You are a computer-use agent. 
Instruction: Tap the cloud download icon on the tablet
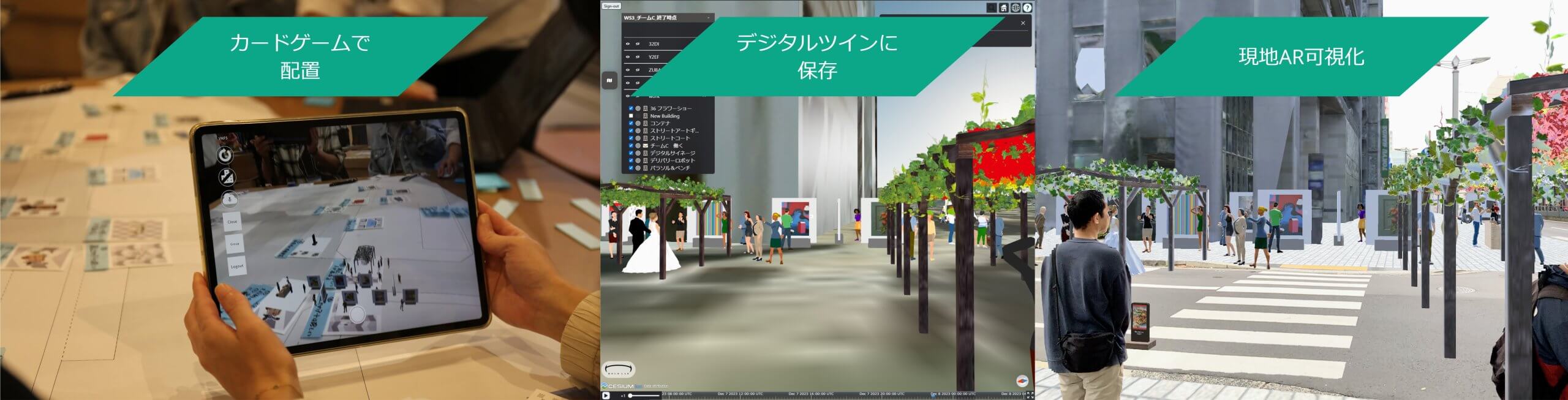coord(230,199)
